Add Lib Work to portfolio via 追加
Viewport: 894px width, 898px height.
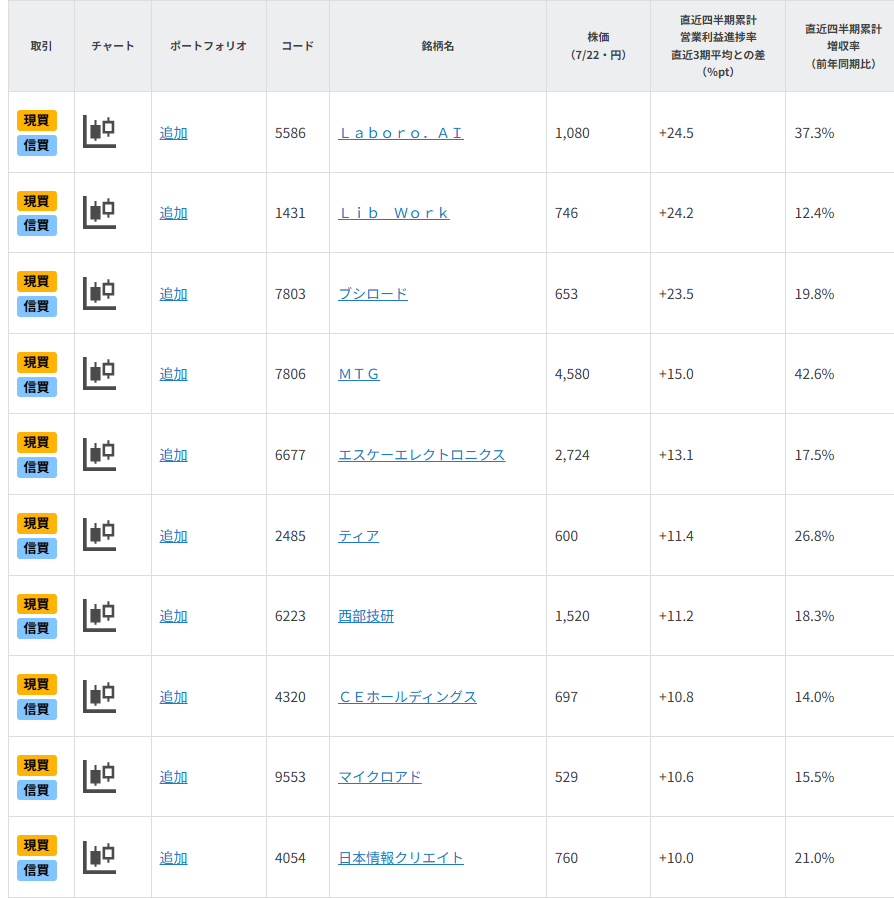(x=174, y=213)
